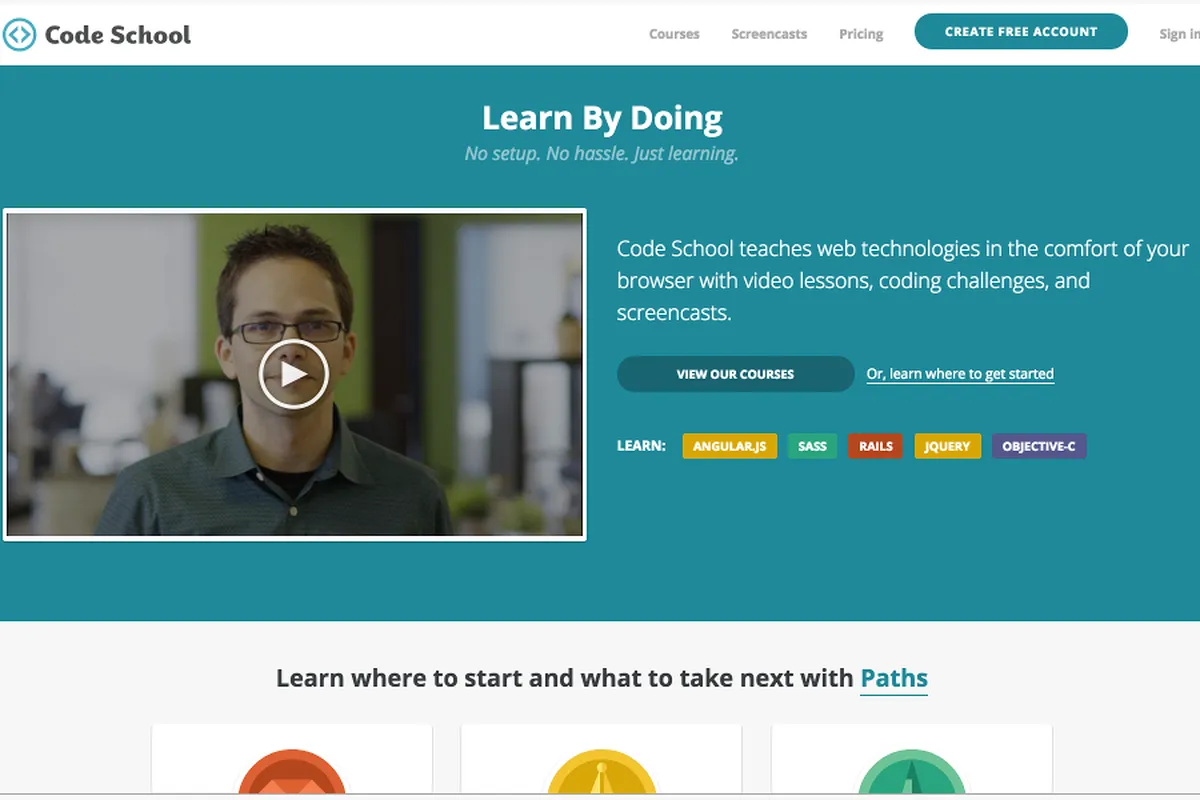
Task: Pick the jQuery tag
Action: [x=947, y=446]
